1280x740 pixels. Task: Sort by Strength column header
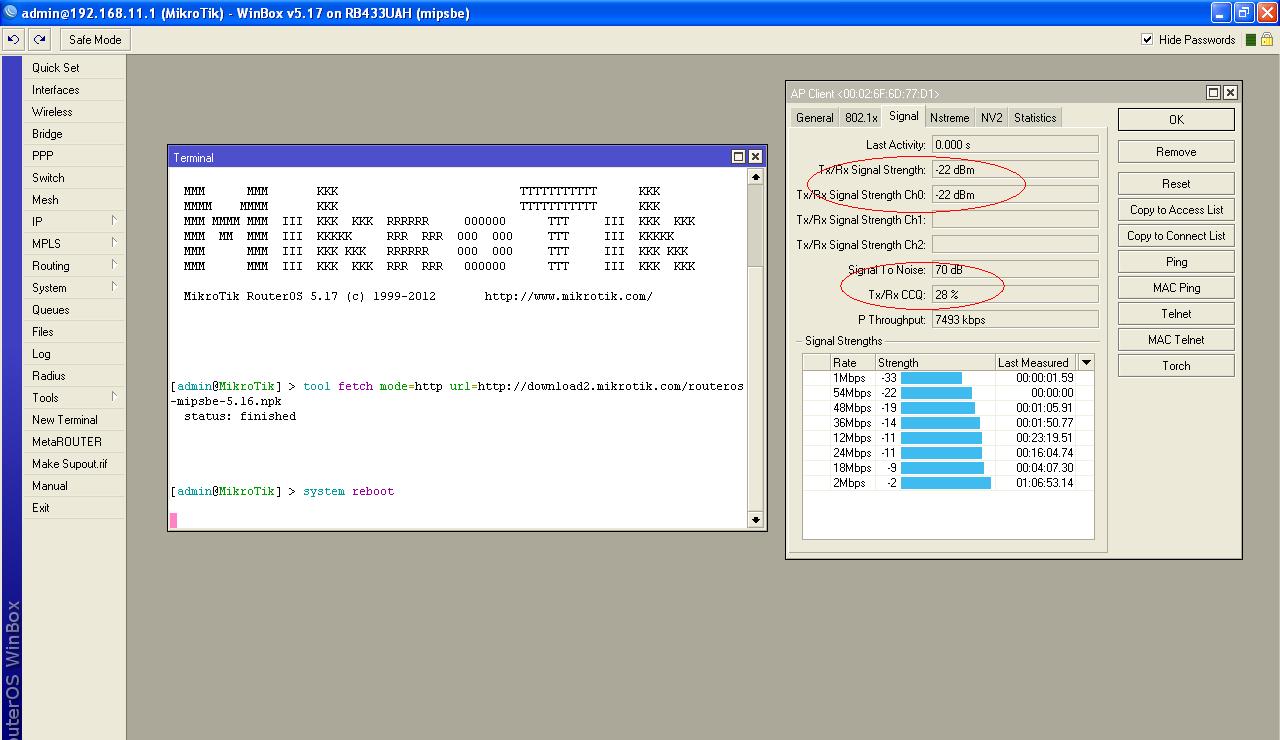pyautogui.click(x=935, y=363)
